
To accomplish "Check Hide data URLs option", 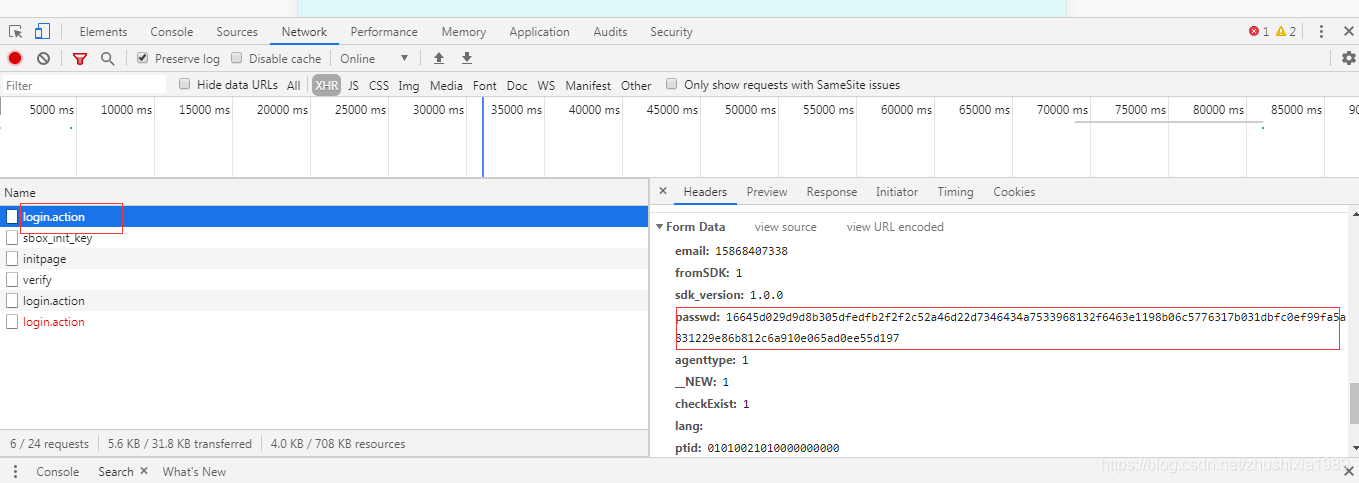I will 185,85.
